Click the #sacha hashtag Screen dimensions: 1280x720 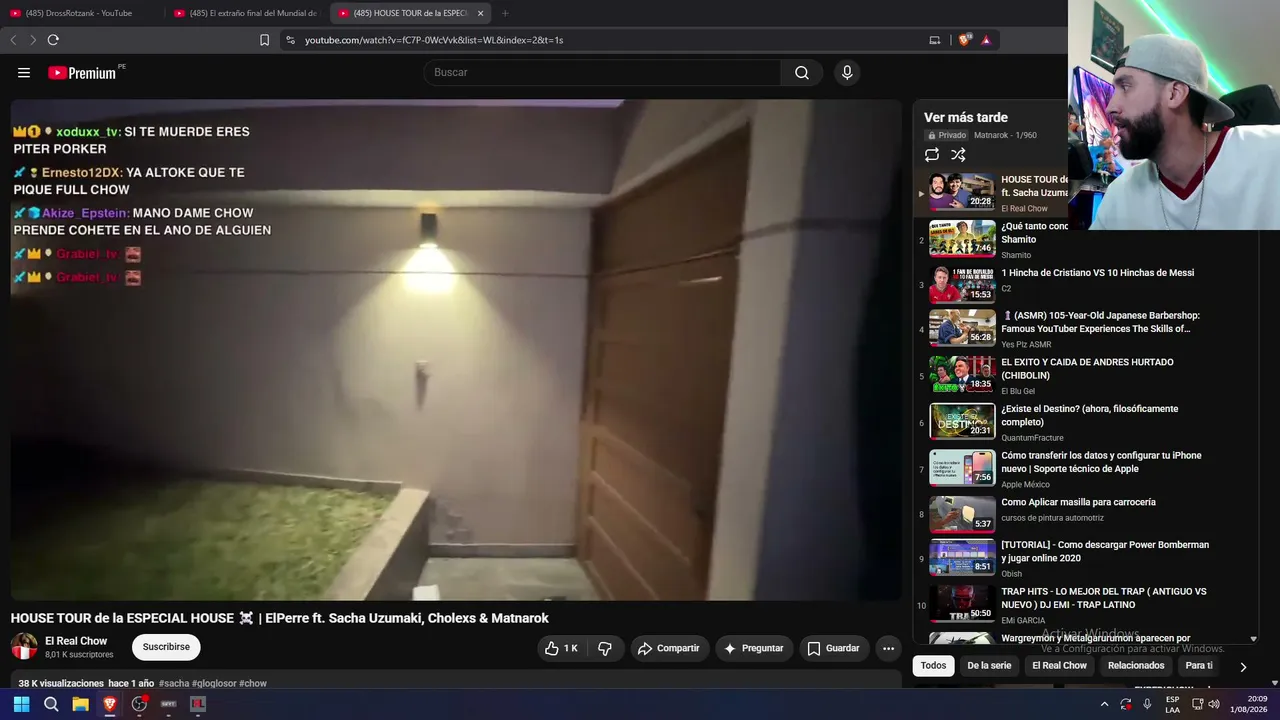tap(173, 684)
